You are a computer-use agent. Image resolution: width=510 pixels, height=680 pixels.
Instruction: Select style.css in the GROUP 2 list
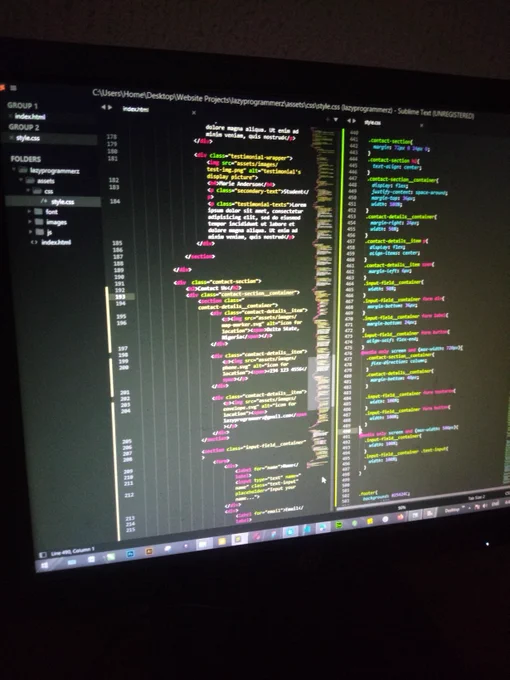[28, 138]
